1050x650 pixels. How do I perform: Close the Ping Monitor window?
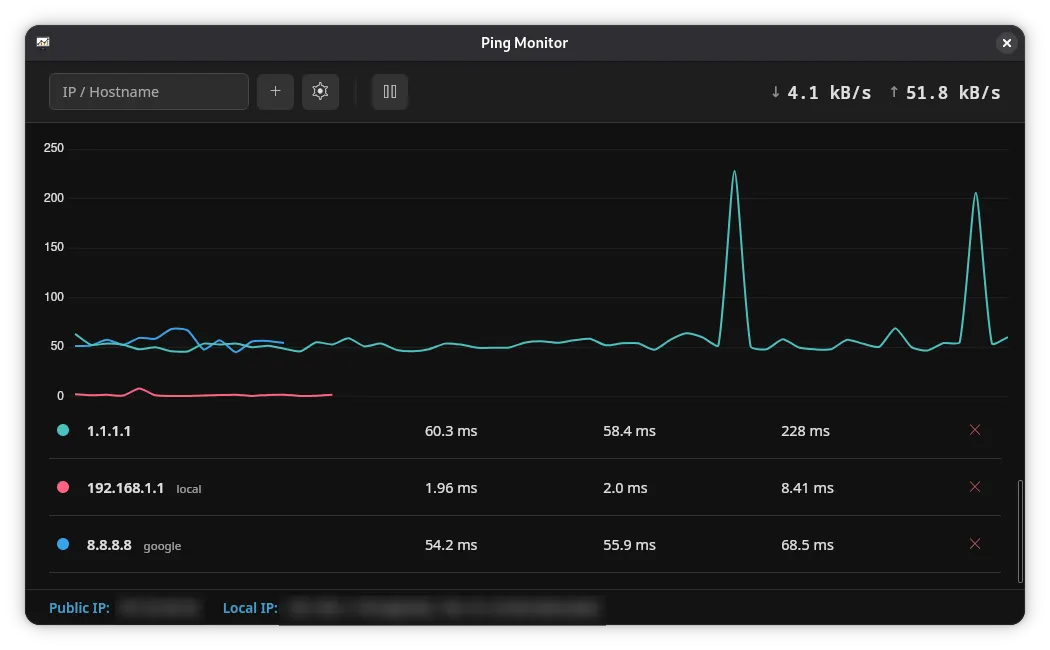1006,43
